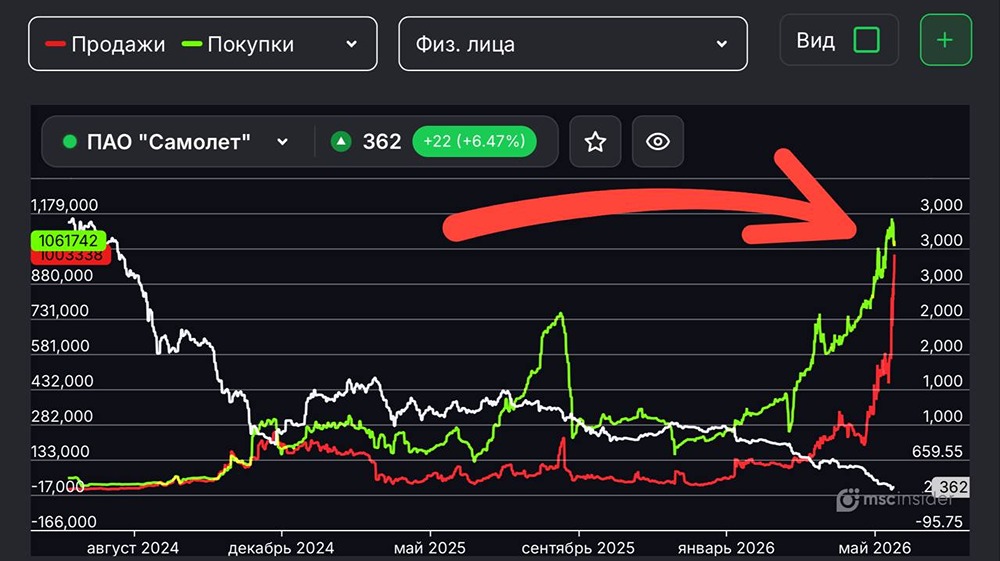1000x561 pixels.
Task: Click the green 1061742 value label
Action: coord(68,240)
